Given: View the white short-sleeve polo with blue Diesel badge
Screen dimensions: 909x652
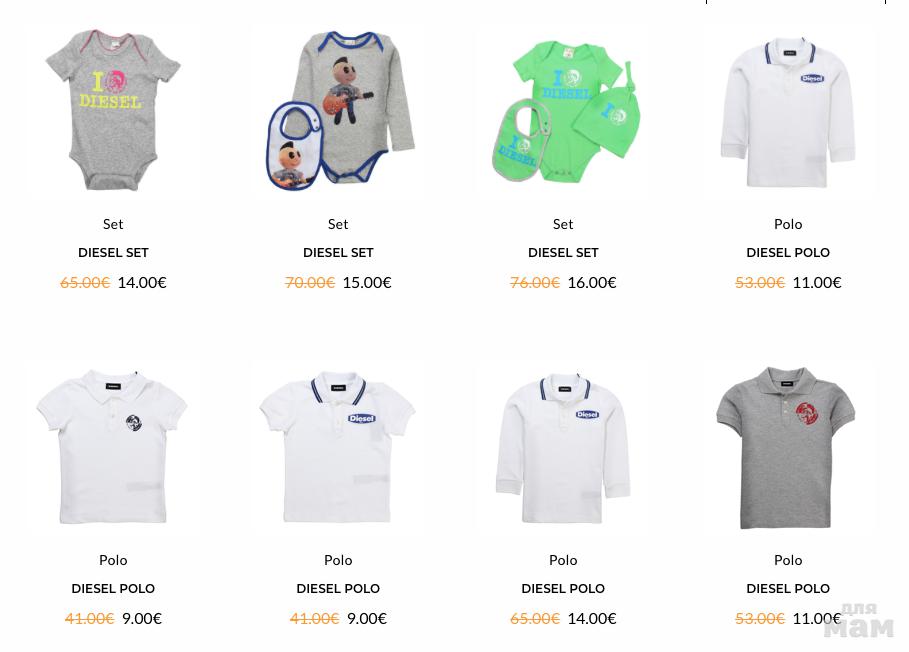Looking at the screenshot, I should 338,447.
